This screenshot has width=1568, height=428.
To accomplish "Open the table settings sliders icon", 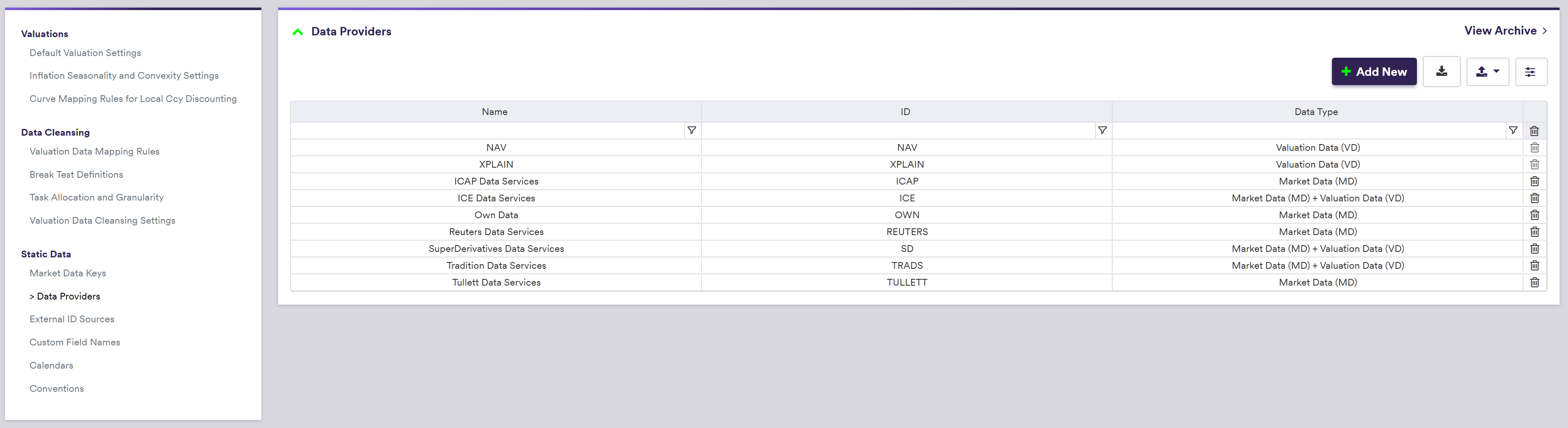I will click(x=1530, y=72).
